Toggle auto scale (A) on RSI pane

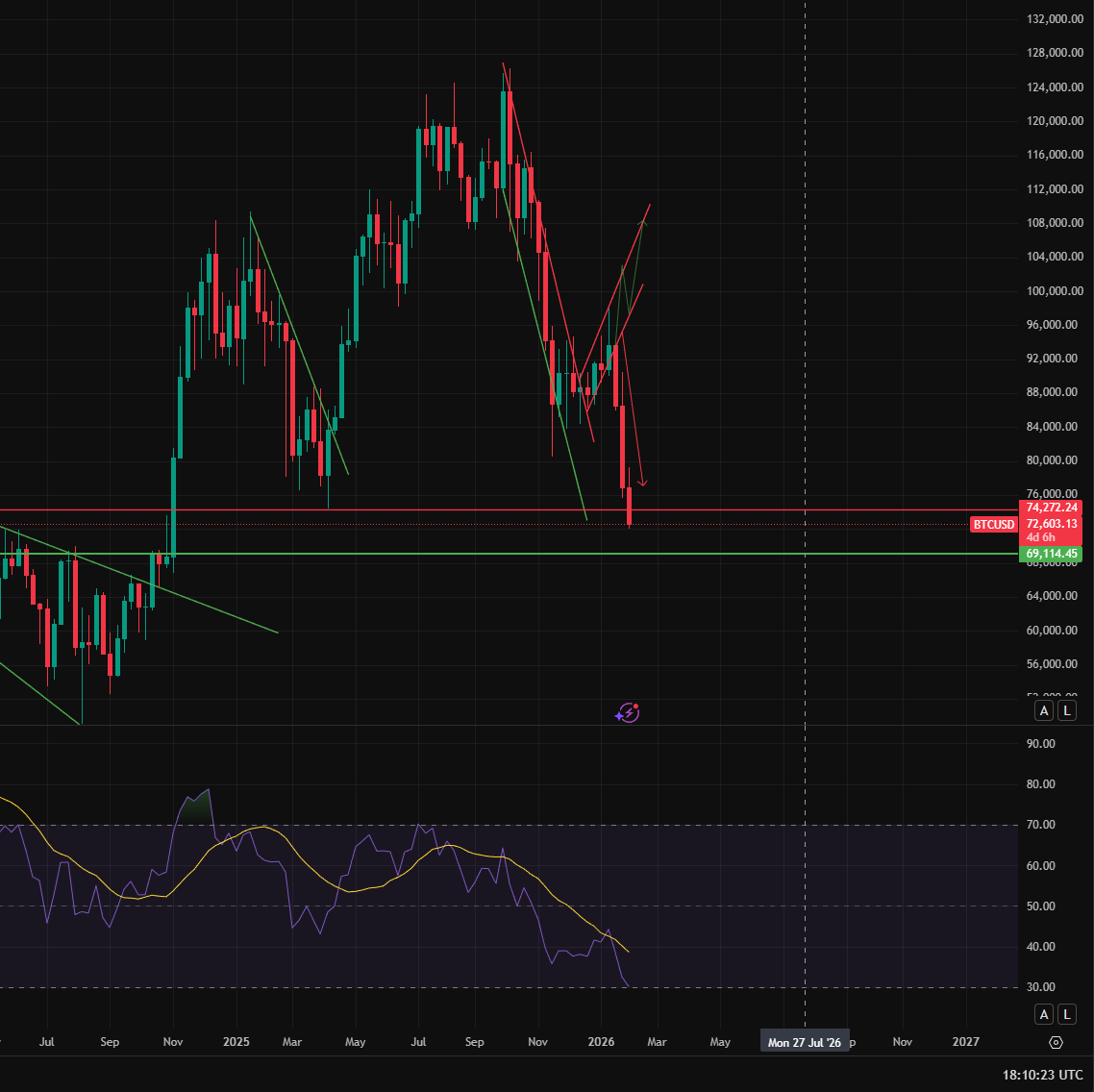click(1044, 1014)
